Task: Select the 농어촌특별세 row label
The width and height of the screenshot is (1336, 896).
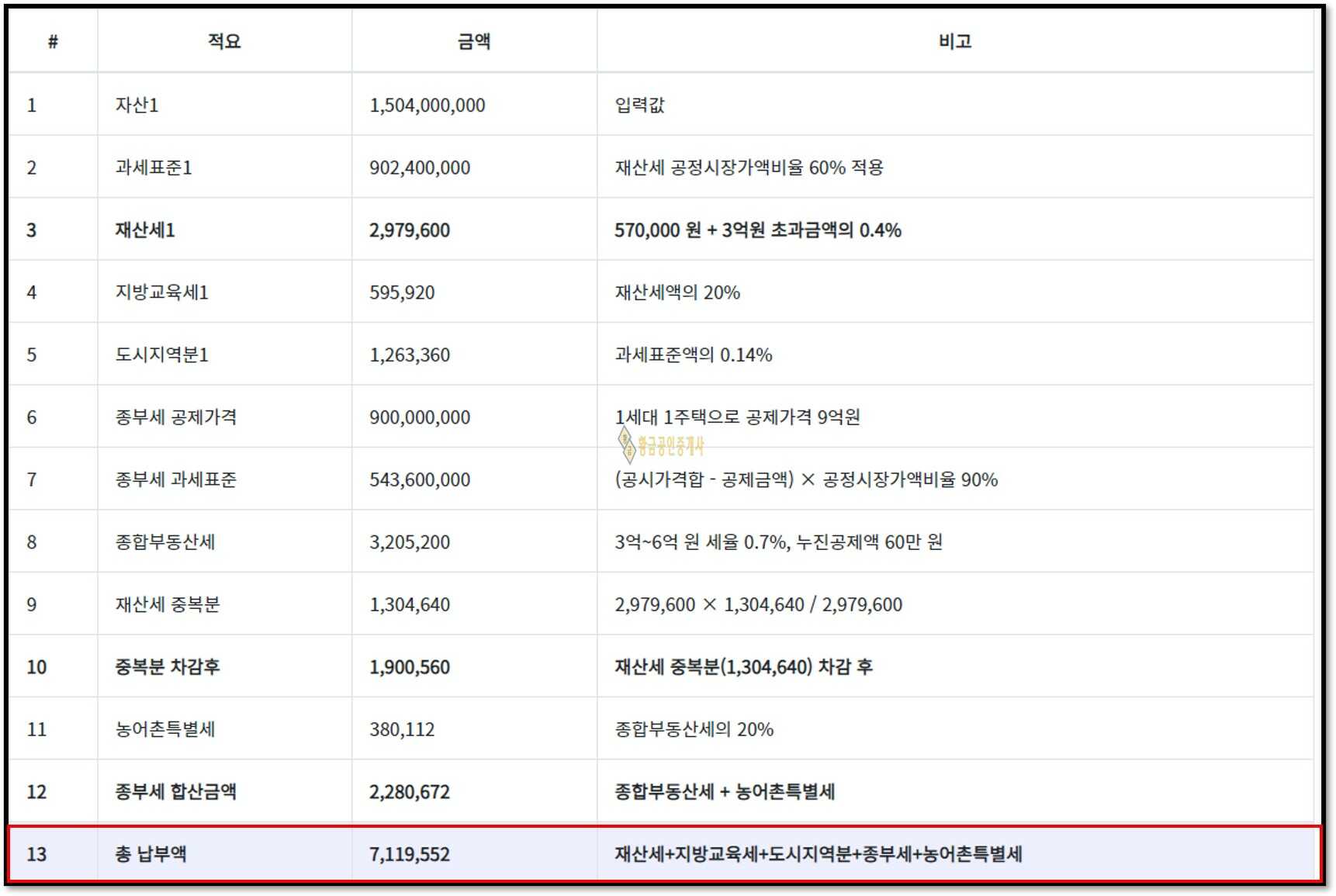Action: click(165, 729)
